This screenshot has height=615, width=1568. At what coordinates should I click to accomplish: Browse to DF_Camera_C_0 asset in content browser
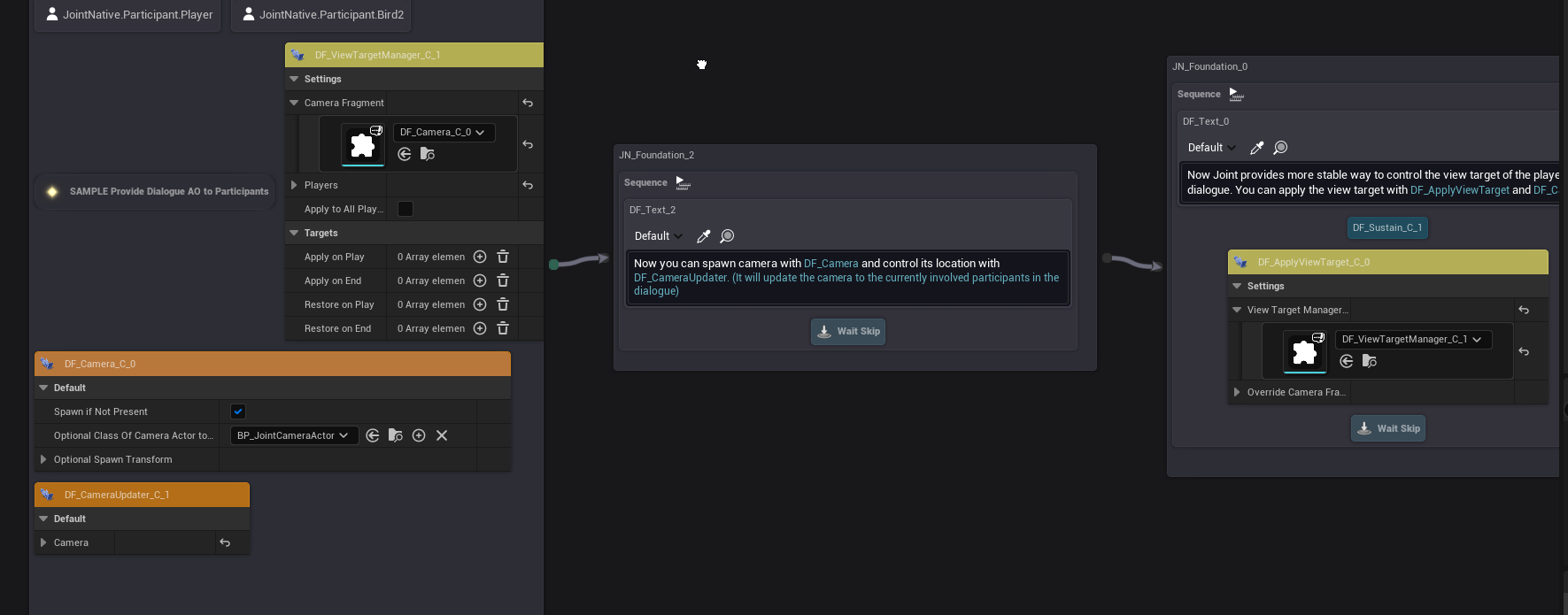click(x=427, y=154)
